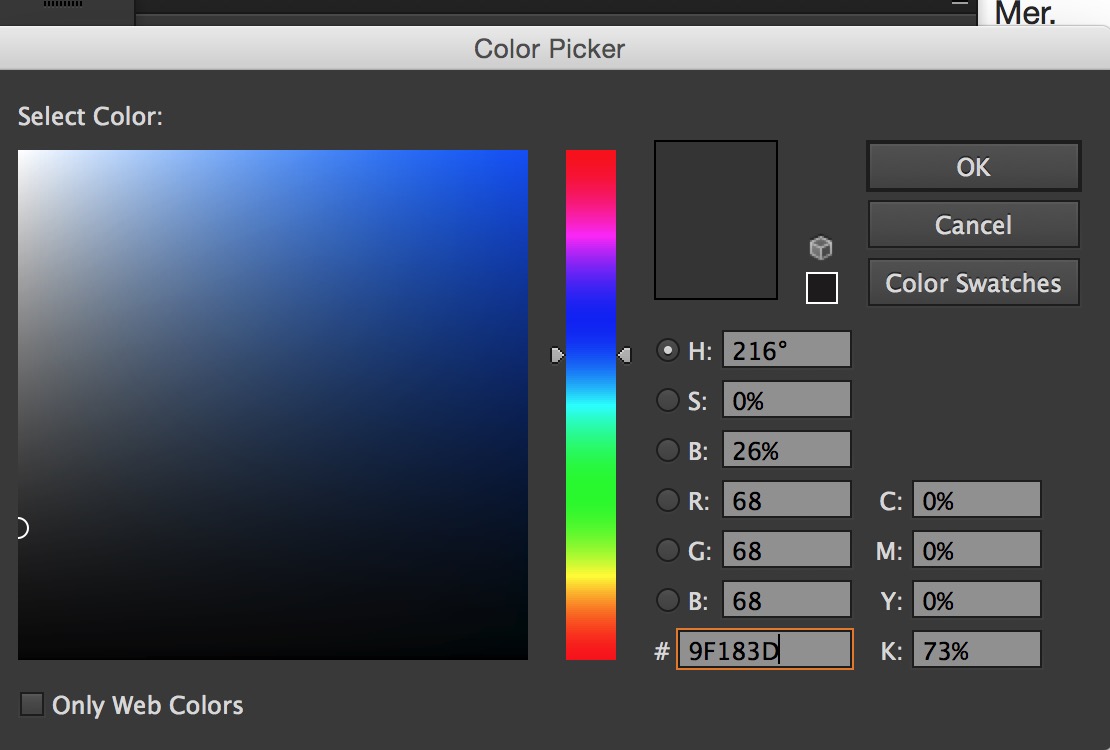Image resolution: width=1110 pixels, height=750 pixels.
Task: Click the R field showing 68
Action: [786, 500]
